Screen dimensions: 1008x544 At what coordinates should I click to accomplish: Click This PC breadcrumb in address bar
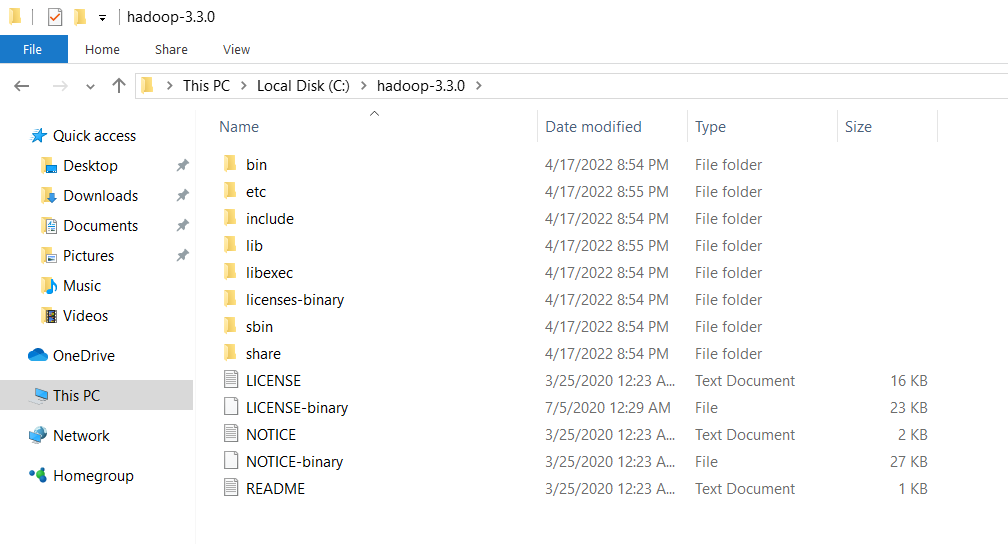pyautogui.click(x=206, y=86)
